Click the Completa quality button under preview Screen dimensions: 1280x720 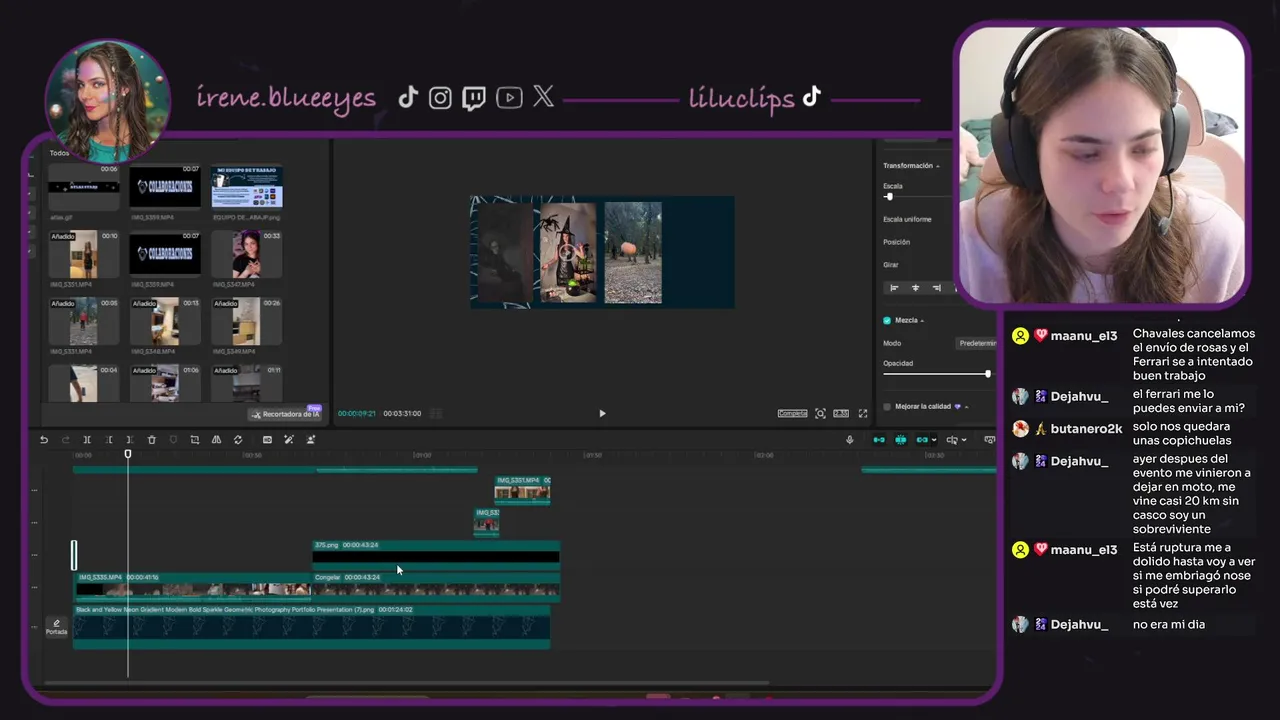792,413
